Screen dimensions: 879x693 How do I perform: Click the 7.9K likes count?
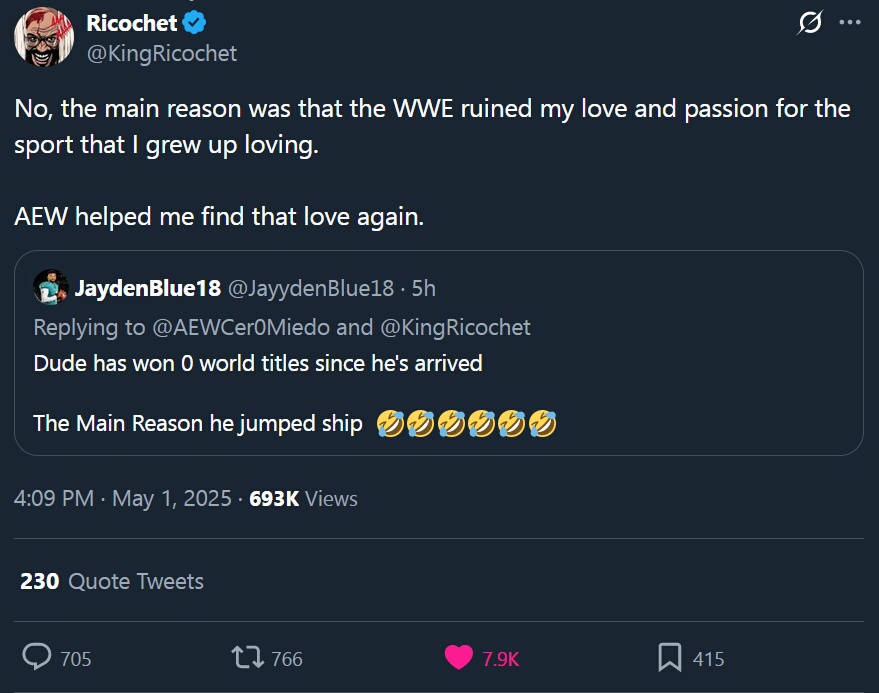tap(501, 658)
